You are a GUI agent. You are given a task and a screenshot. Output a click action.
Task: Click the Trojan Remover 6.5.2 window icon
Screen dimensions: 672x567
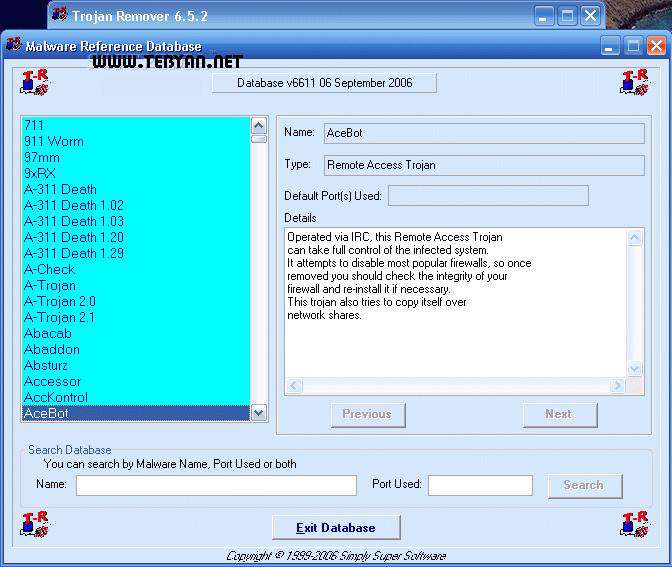59,14
